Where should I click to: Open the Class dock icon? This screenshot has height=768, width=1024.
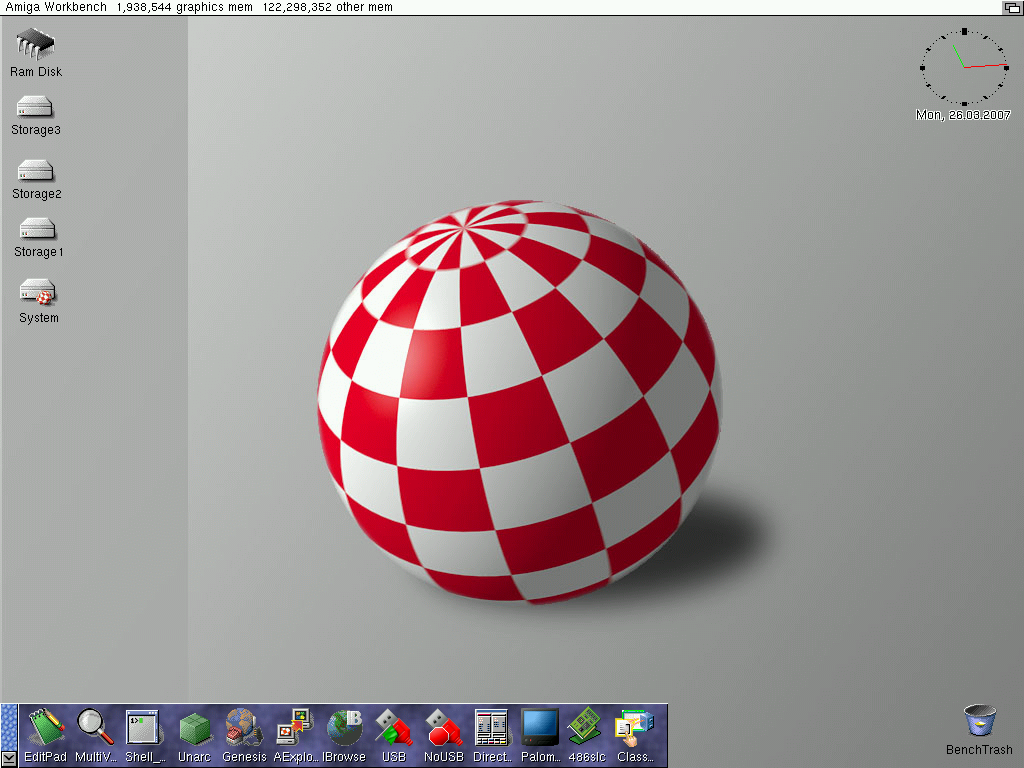pos(634,728)
